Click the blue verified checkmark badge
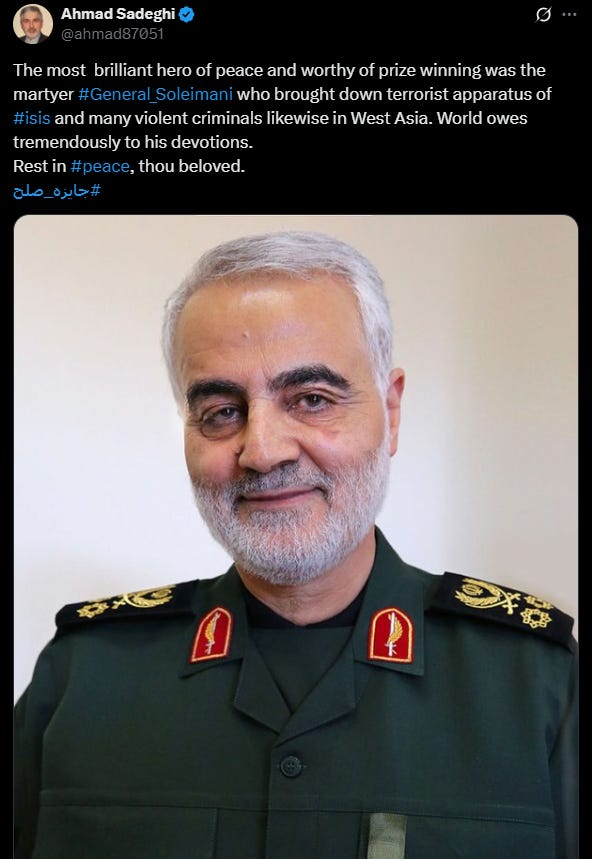The width and height of the screenshot is (592, 859). [x=187, y=15]
